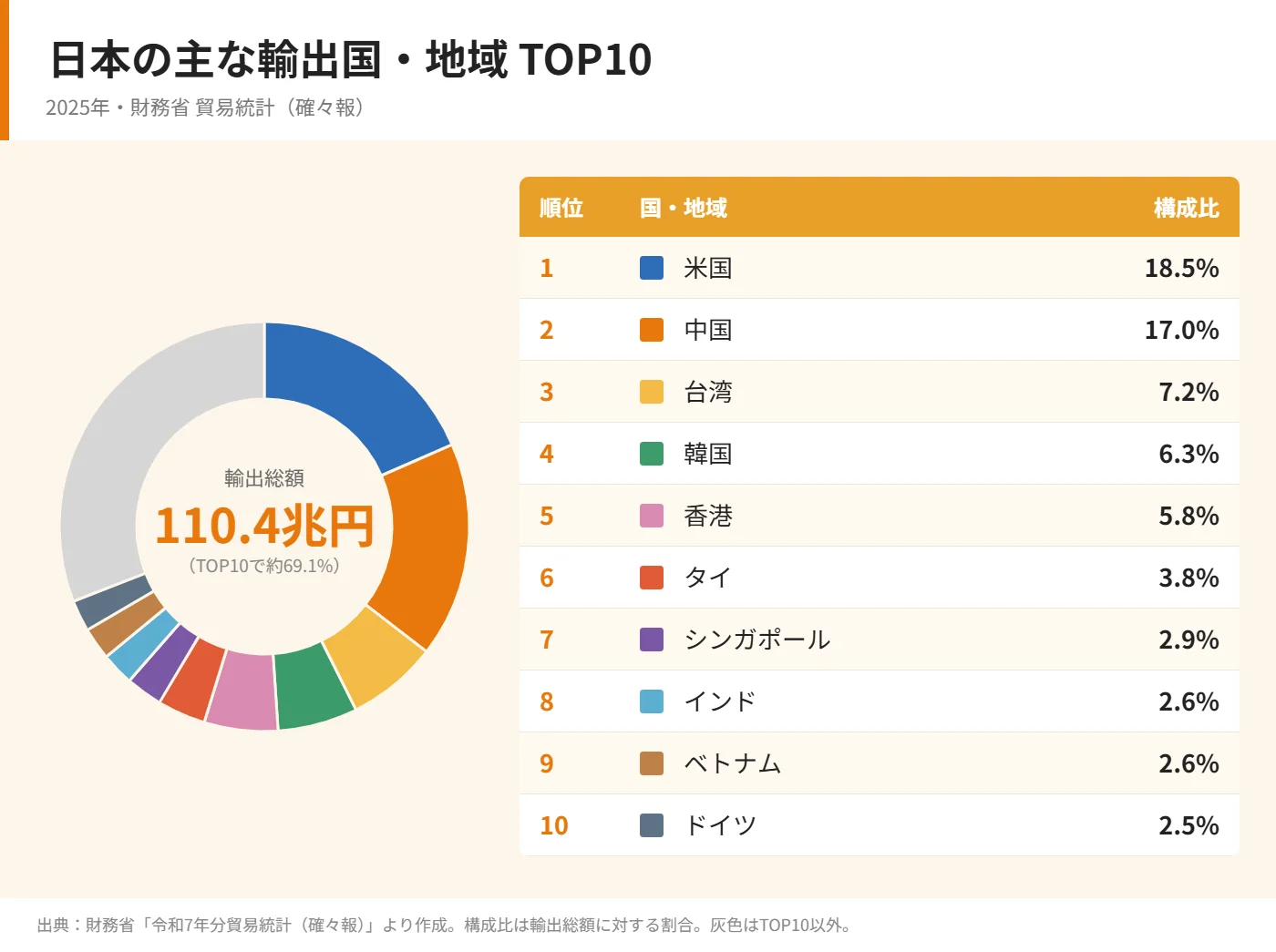The image size is (1276, 952).
Task: Click the pink swatch beside 香港
Action: pyautogui.click(x=652, y=516)
